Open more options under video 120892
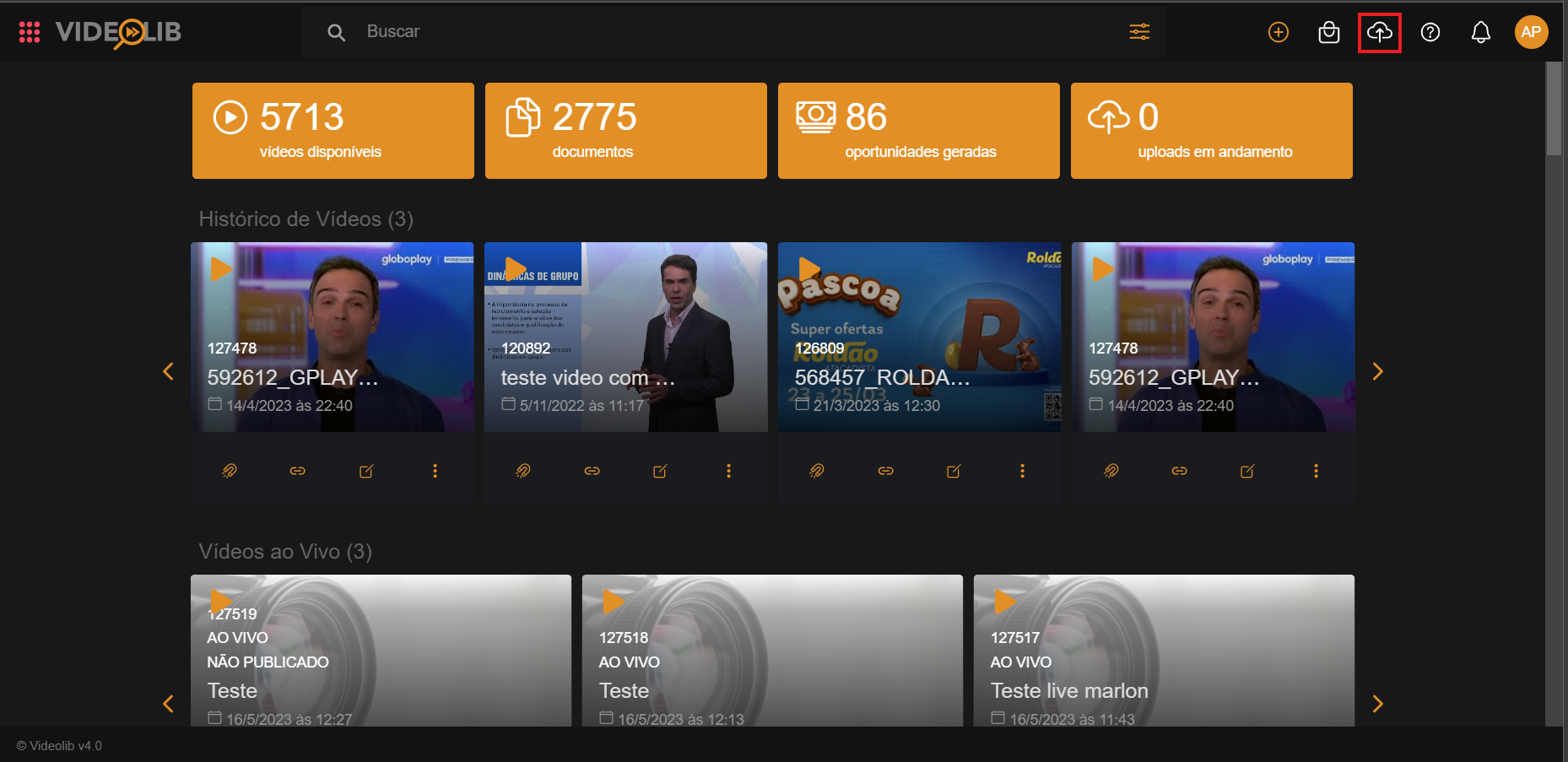 coord(728,471)
